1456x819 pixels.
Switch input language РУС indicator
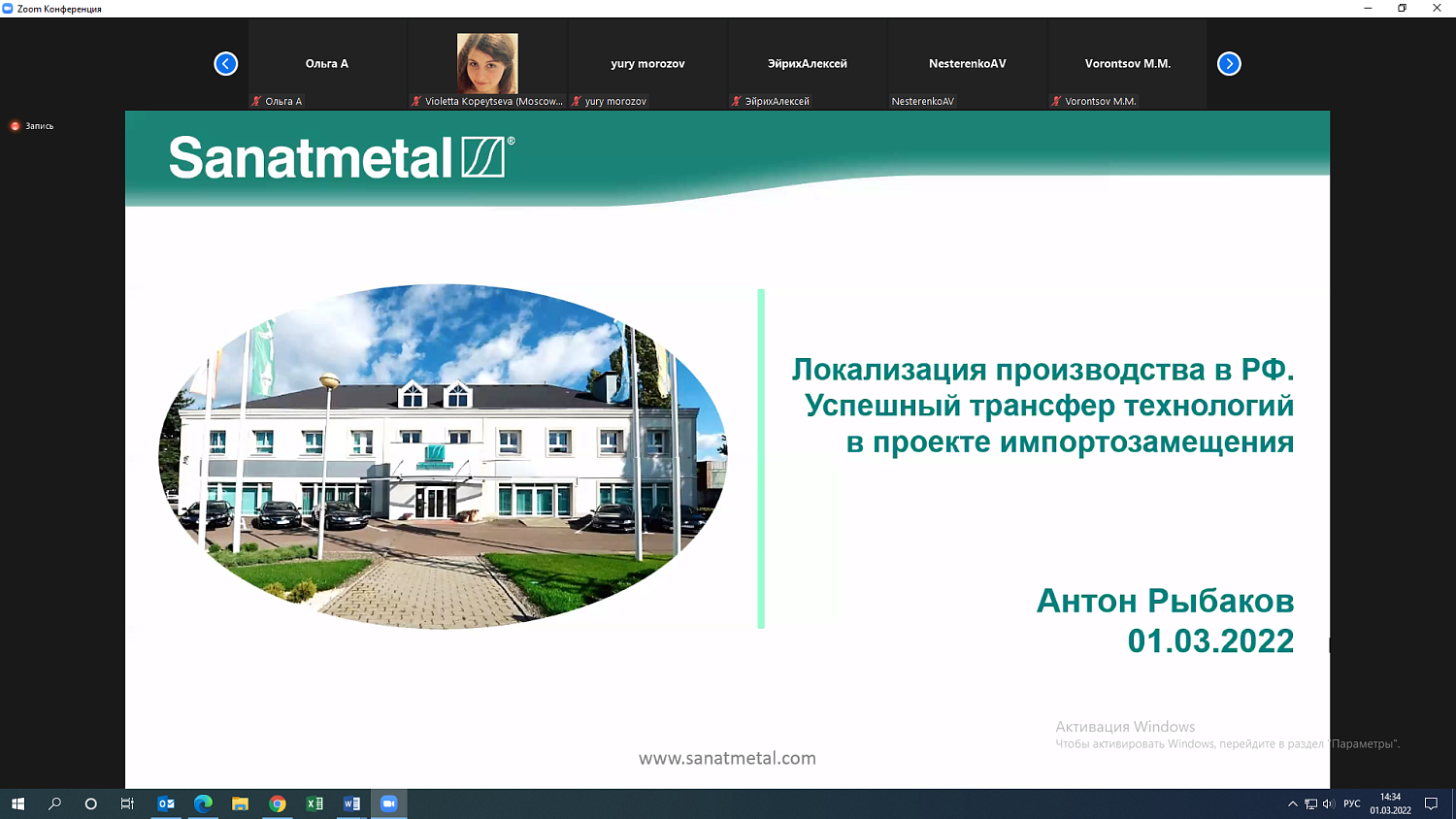coord(1352,803)
